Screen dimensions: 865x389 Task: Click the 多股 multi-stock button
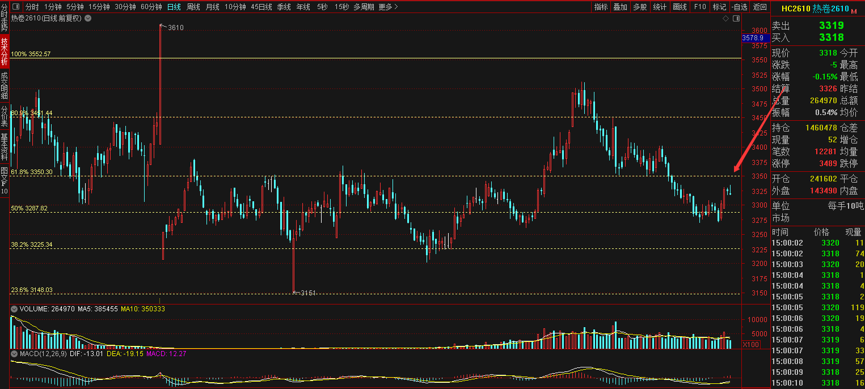click(639, 7)
